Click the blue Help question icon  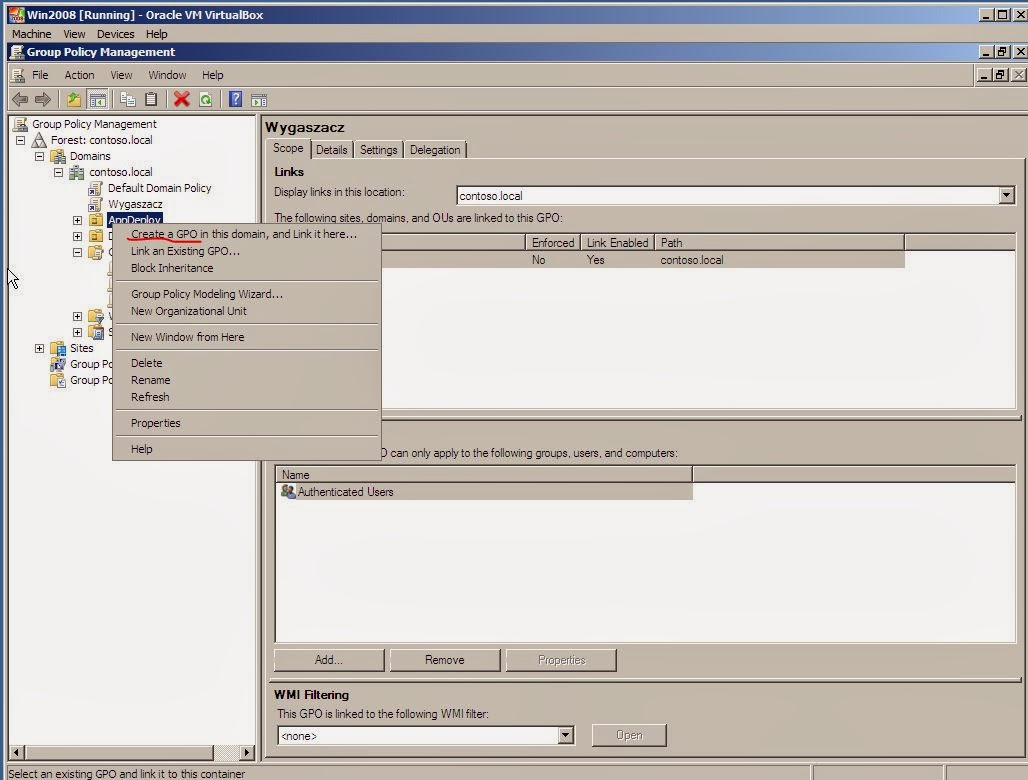(235, 100)
